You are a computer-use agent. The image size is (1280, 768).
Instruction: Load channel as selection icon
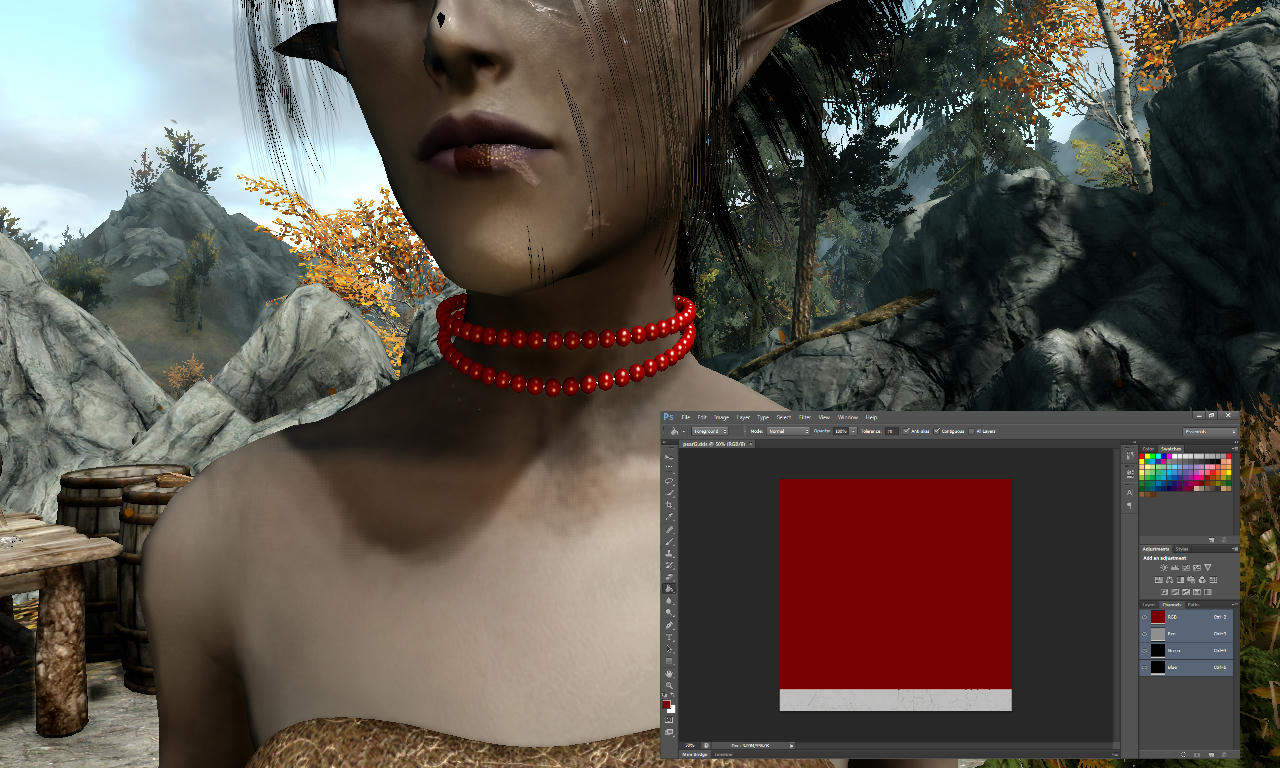point(1183,753)
